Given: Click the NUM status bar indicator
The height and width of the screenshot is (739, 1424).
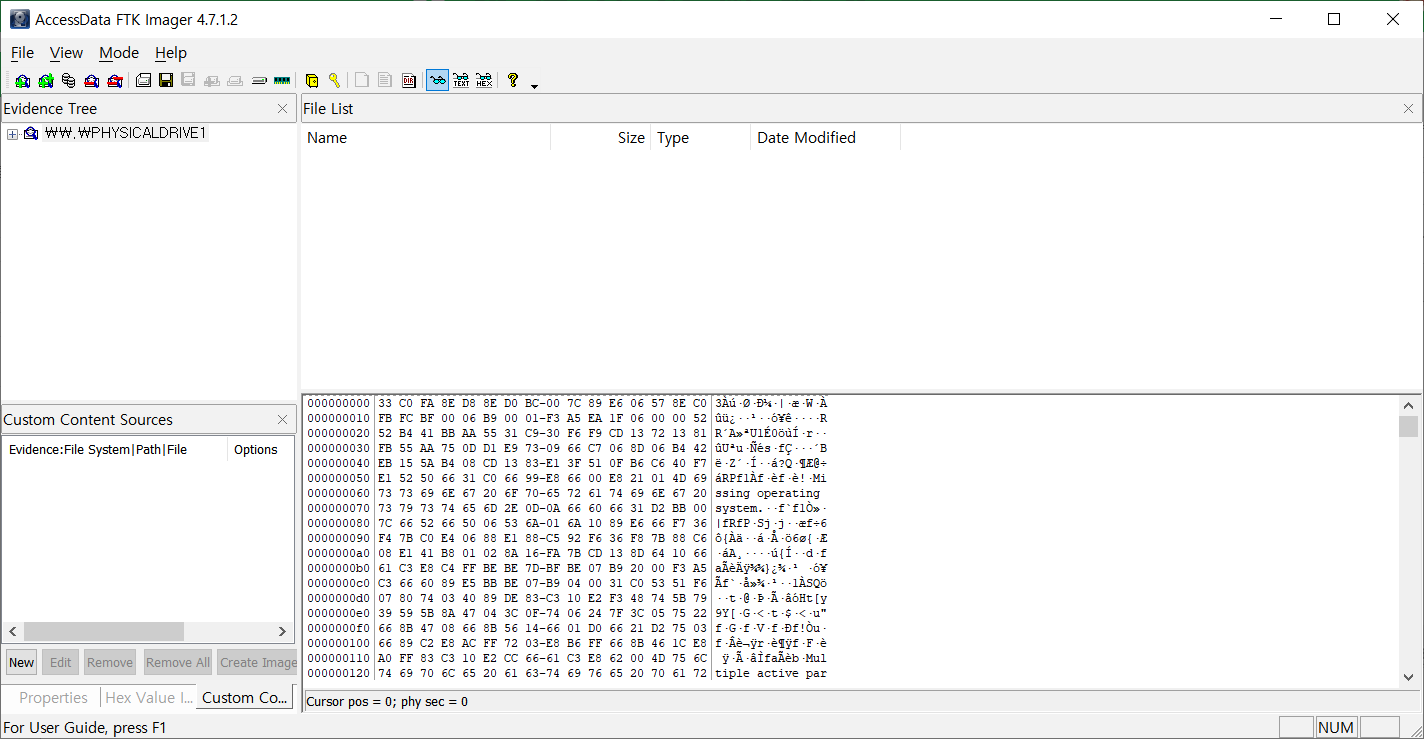Looking at the screenshot, I should [x=1336, y=728].
